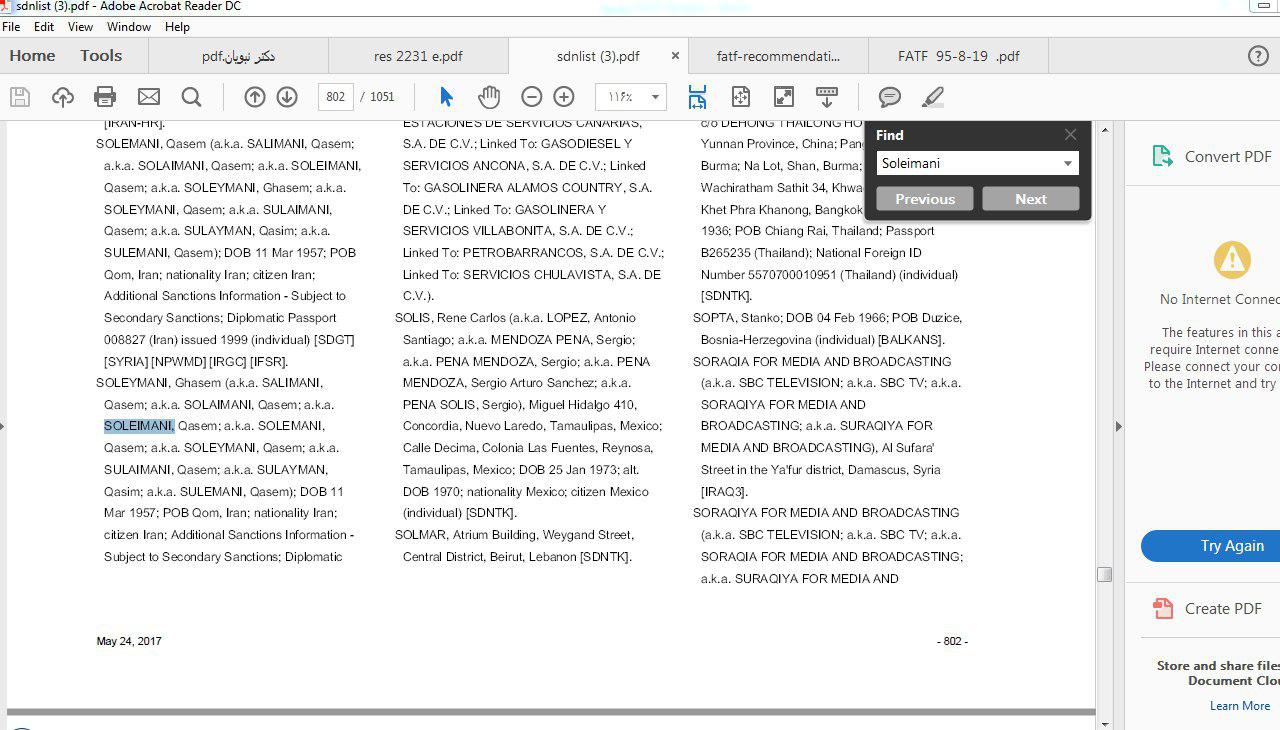Image resolution: width=1280 pixels, height=730 pixels.
Task: Open the zoom level dropdown
Action: click(655, 97)
